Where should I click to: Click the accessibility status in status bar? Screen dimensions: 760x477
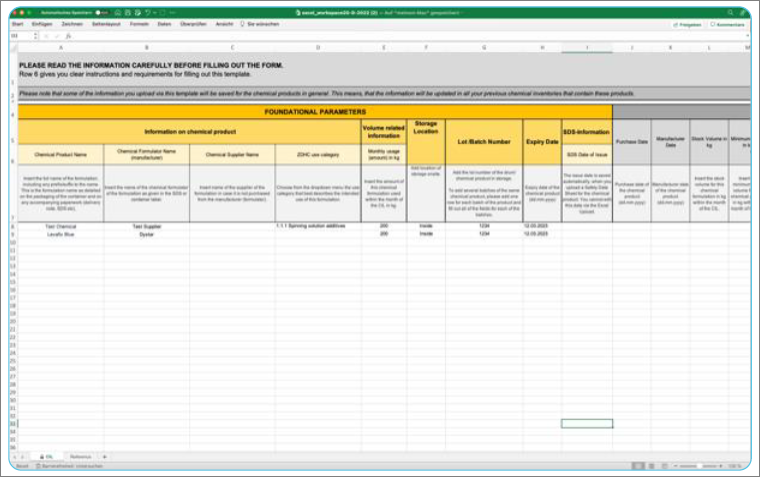pos(69,466)
